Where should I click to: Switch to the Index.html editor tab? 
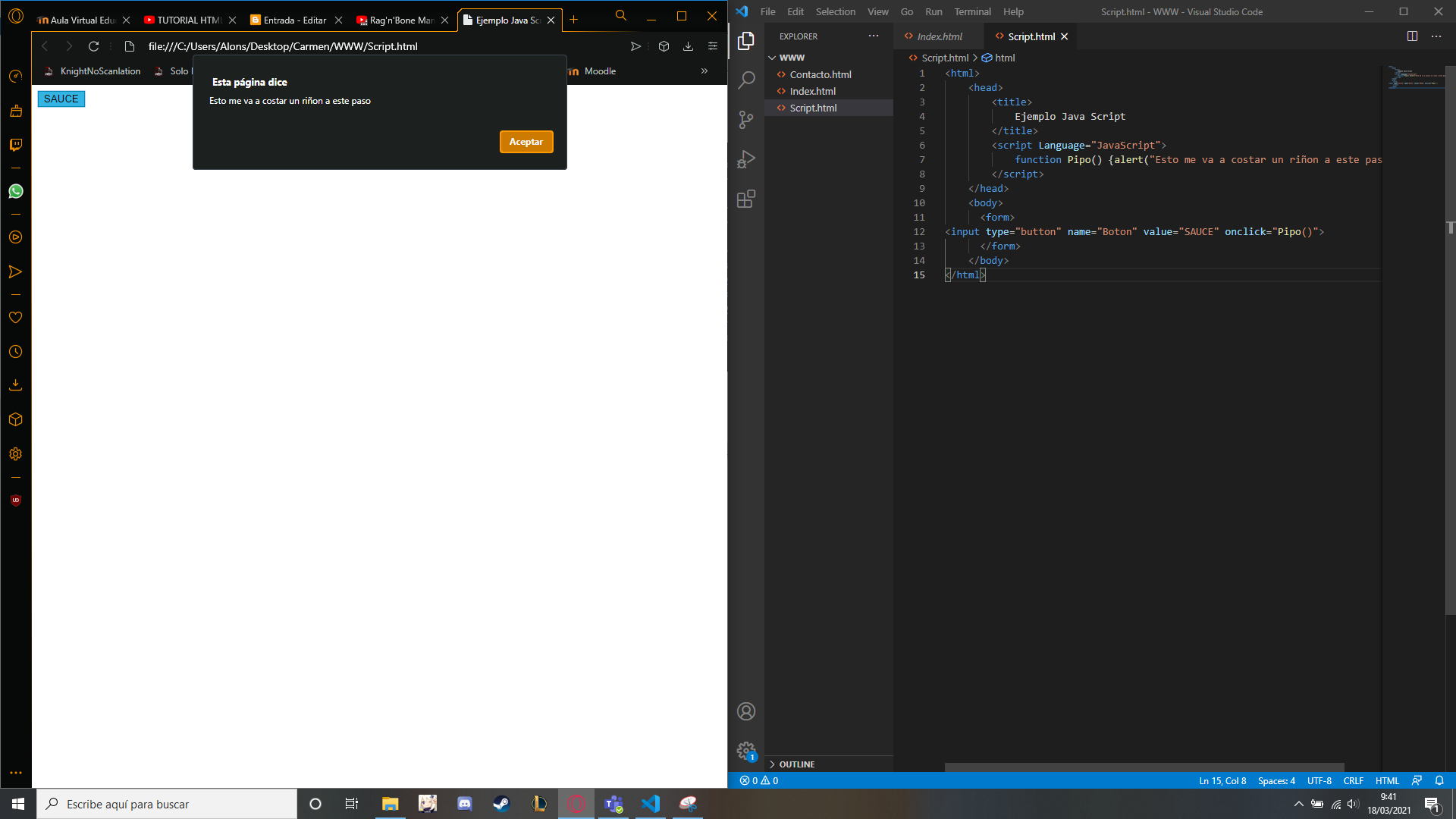point(939,36)
